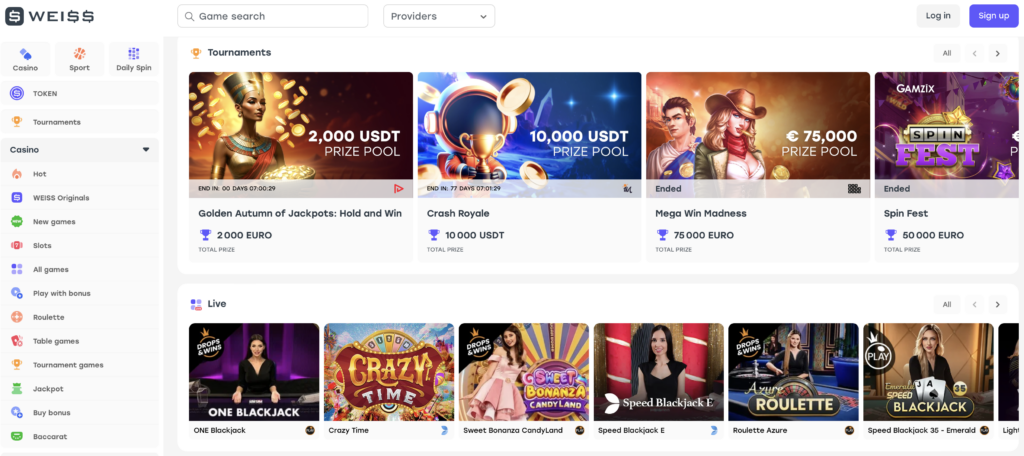
Task: Click provider icon next to ONE Blackjack
Action: 310,431
